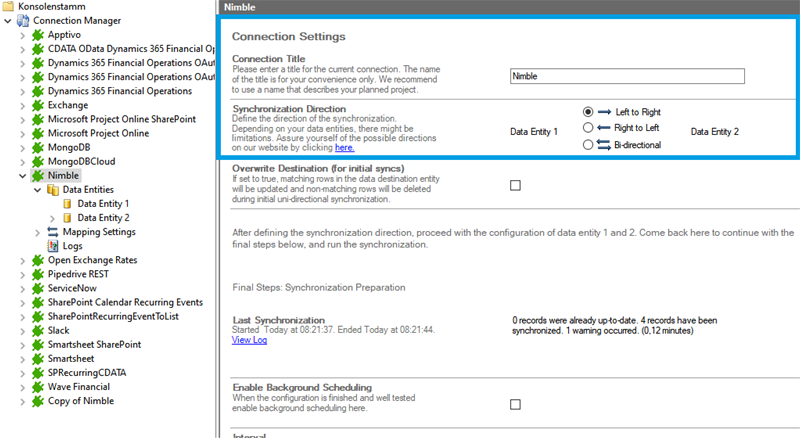Image resolution: width=800 pixels, height=438 pixels.
Task: Select Bi-directional synchronization option
Action: pyautogui.click(x=588, y=145)
